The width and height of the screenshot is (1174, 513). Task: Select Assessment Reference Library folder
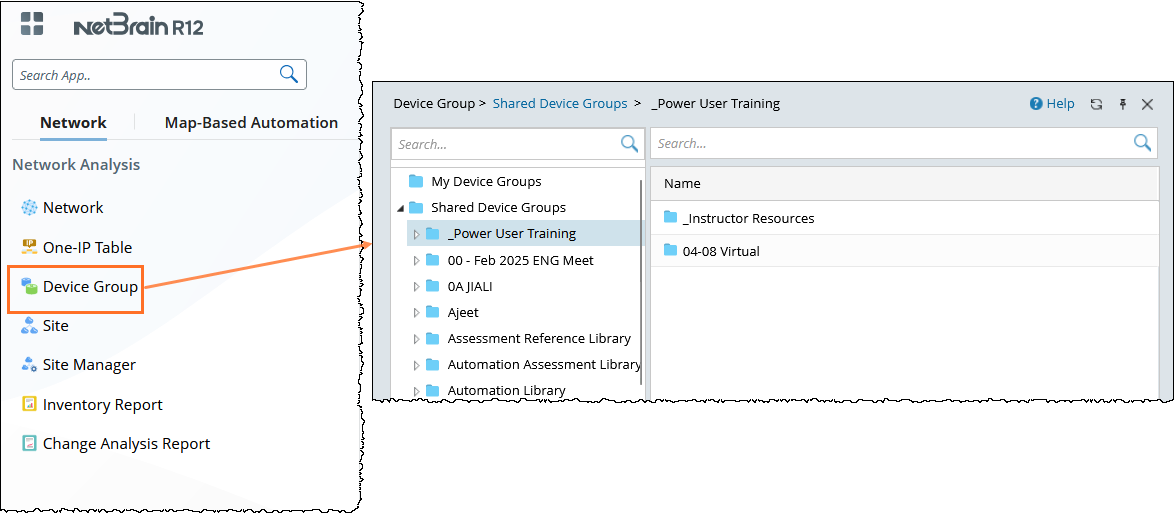(539, 339)
